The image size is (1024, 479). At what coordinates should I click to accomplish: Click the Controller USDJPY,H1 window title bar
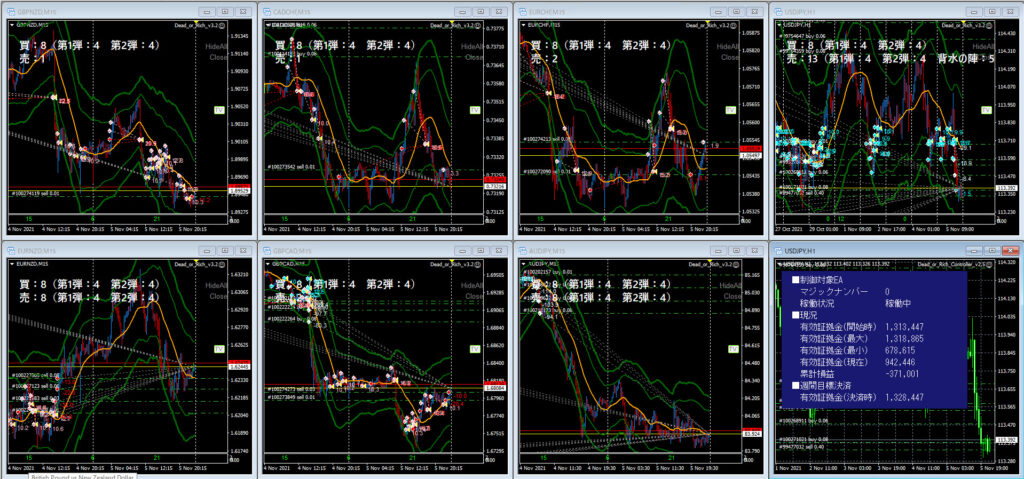tap(896, 250)
